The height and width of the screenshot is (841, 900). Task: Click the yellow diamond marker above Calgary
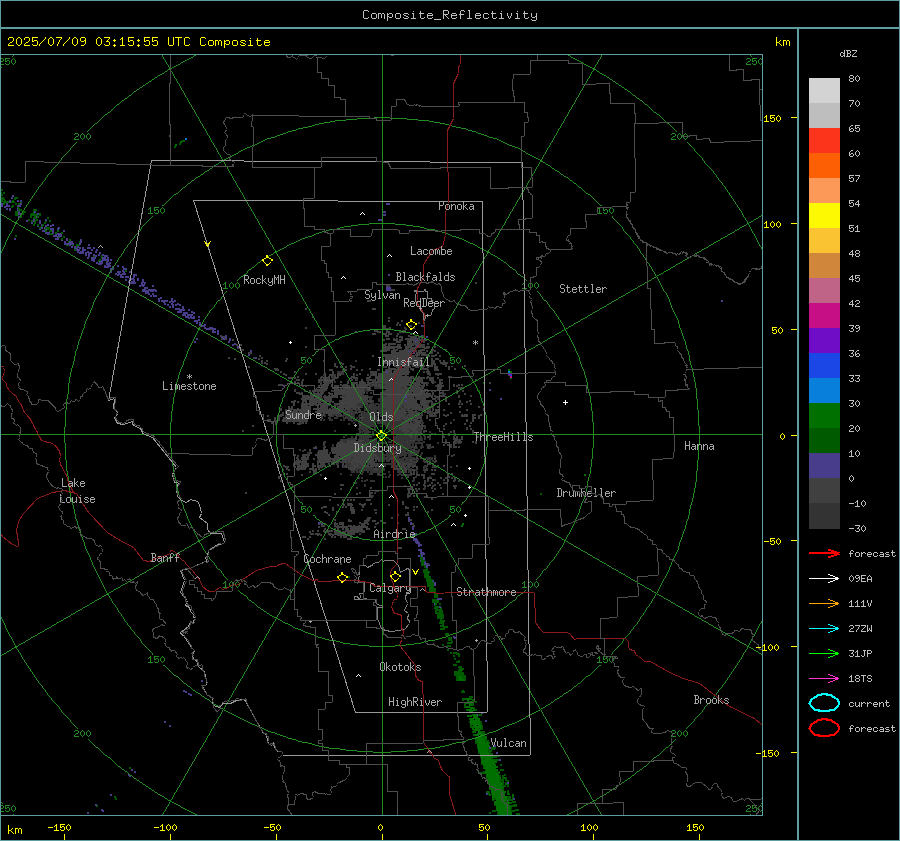click(x=395, y=576)
